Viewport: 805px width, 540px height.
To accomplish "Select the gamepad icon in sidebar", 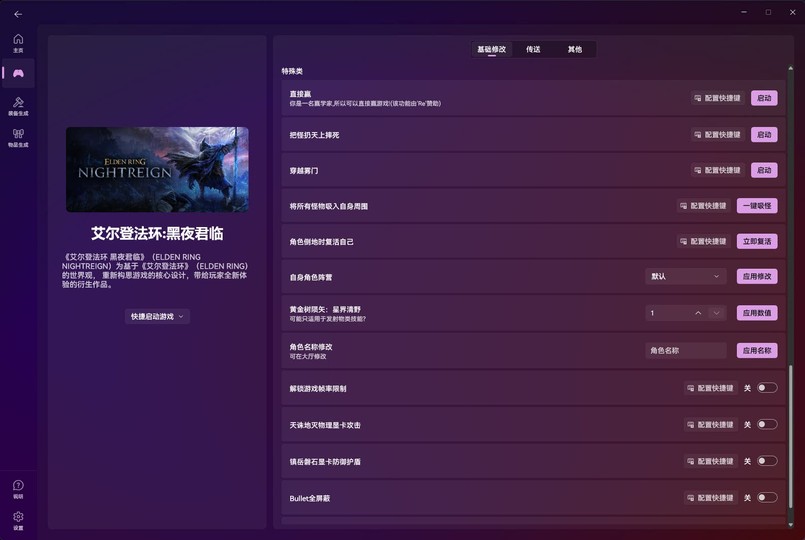I will pyautogui.click(x=18, y=73).
